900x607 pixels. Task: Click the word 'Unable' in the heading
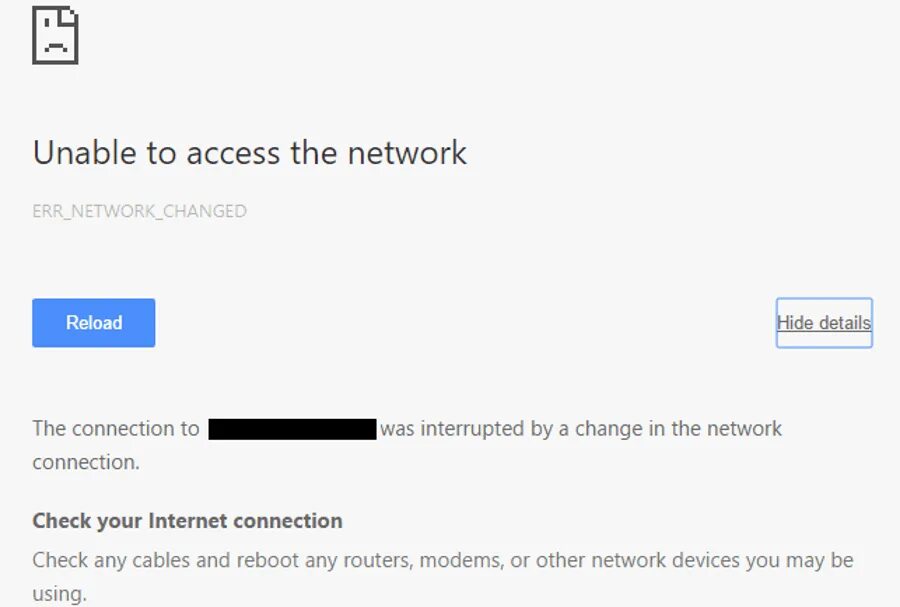click(x=85, y=153)
